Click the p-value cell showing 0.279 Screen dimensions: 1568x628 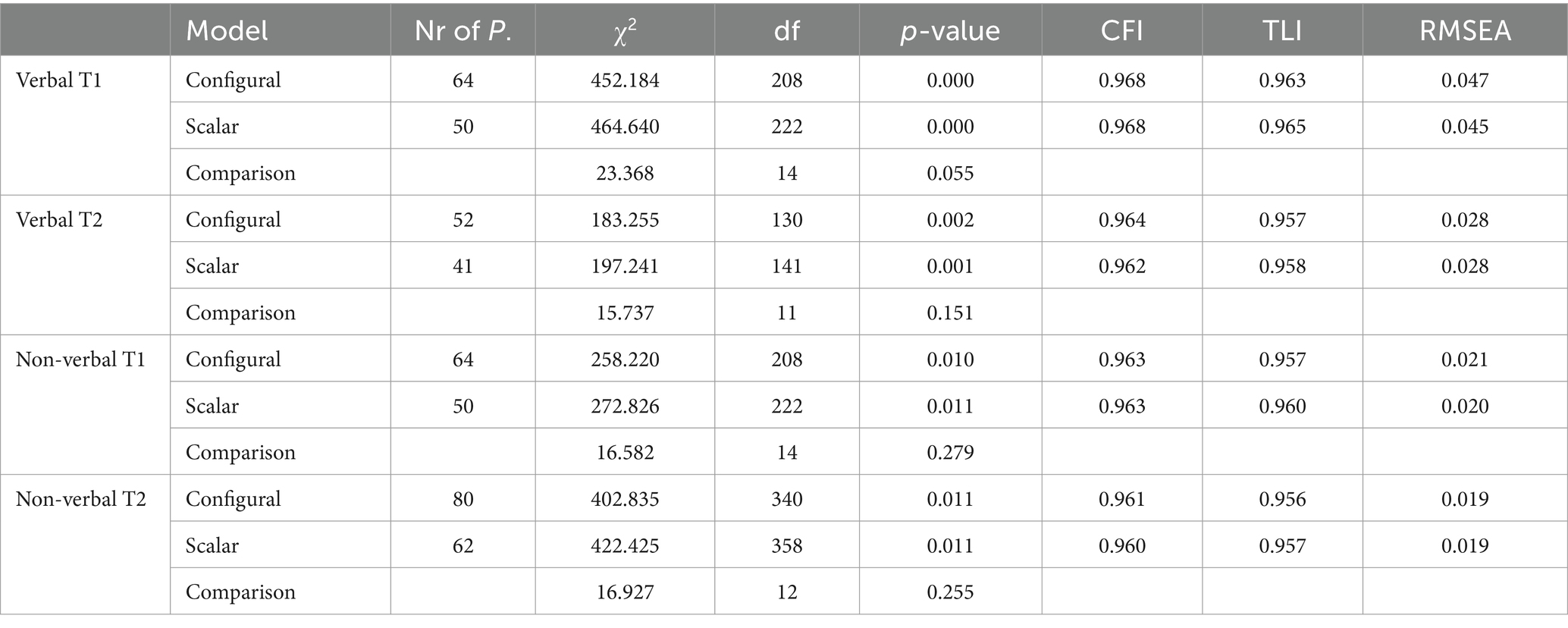(x=950, y=452)
